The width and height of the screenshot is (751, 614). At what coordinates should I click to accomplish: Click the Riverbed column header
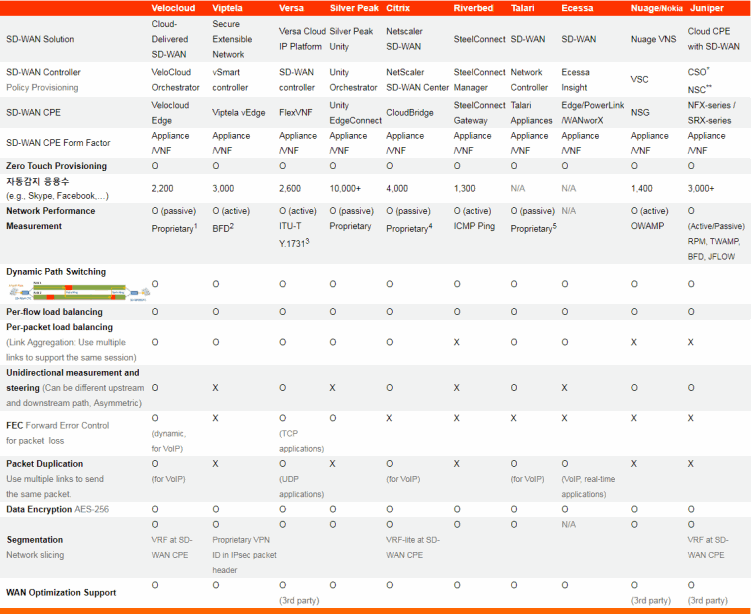[x=473, y=8]
